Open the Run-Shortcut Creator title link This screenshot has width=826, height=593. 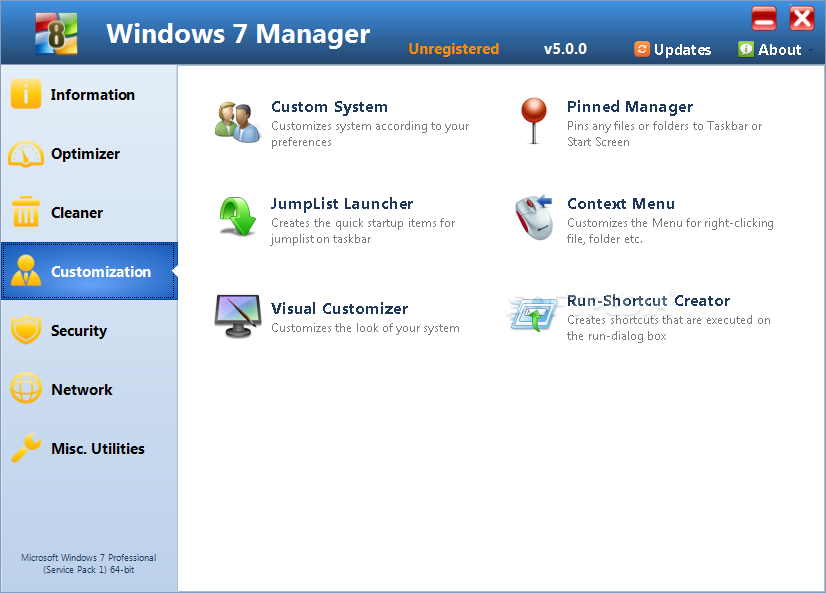(648, 301)
